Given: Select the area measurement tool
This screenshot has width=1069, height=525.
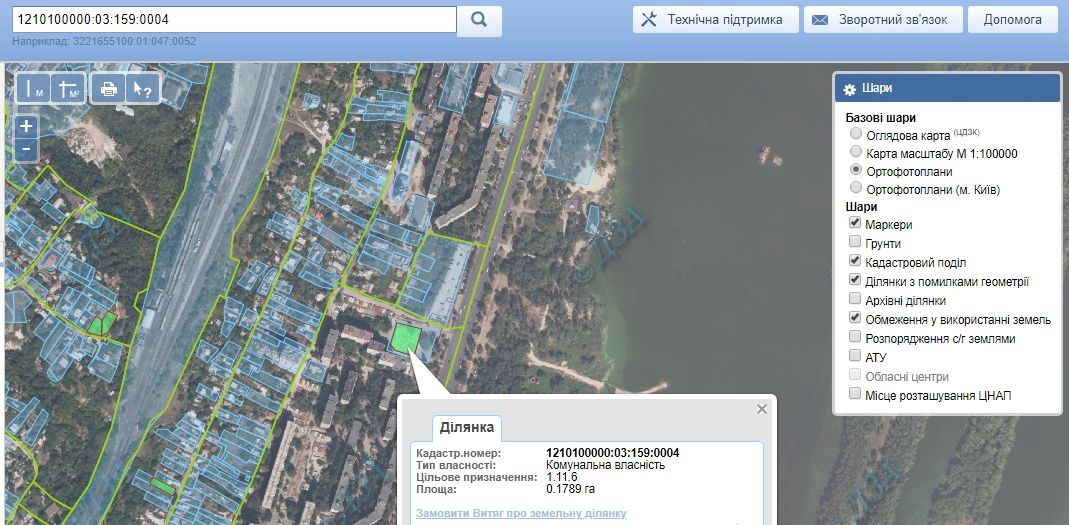Looking at the screenshot, I should coord(68,88).
